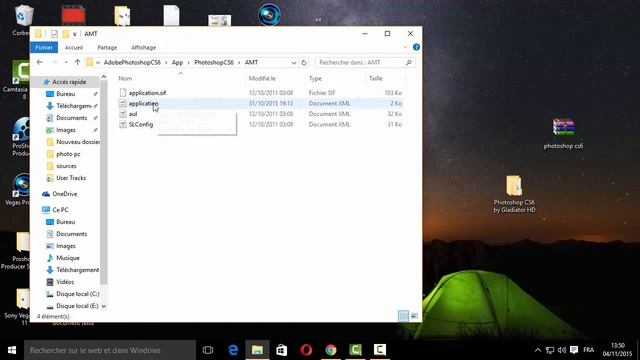Refresh the AMT folder view
This screenshot has height=360, width=640.
[304, 62]
